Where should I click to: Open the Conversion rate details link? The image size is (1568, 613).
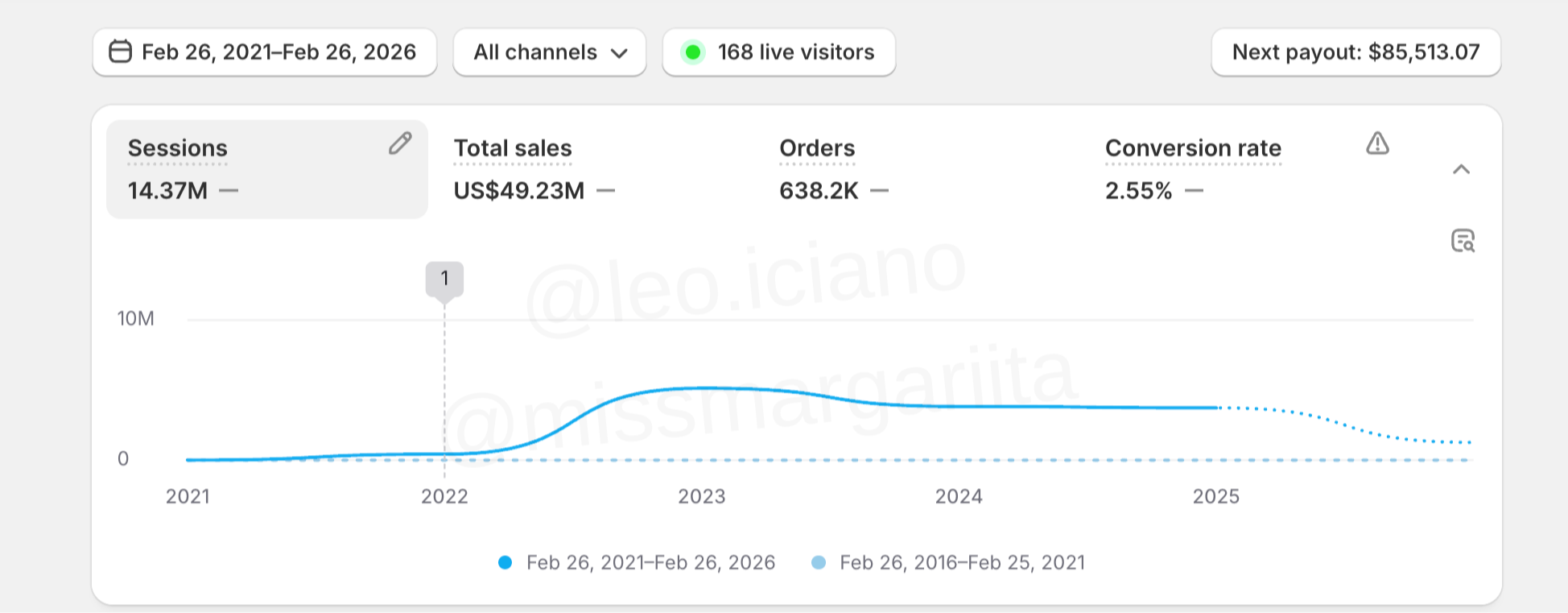(x=1194, y=147)
